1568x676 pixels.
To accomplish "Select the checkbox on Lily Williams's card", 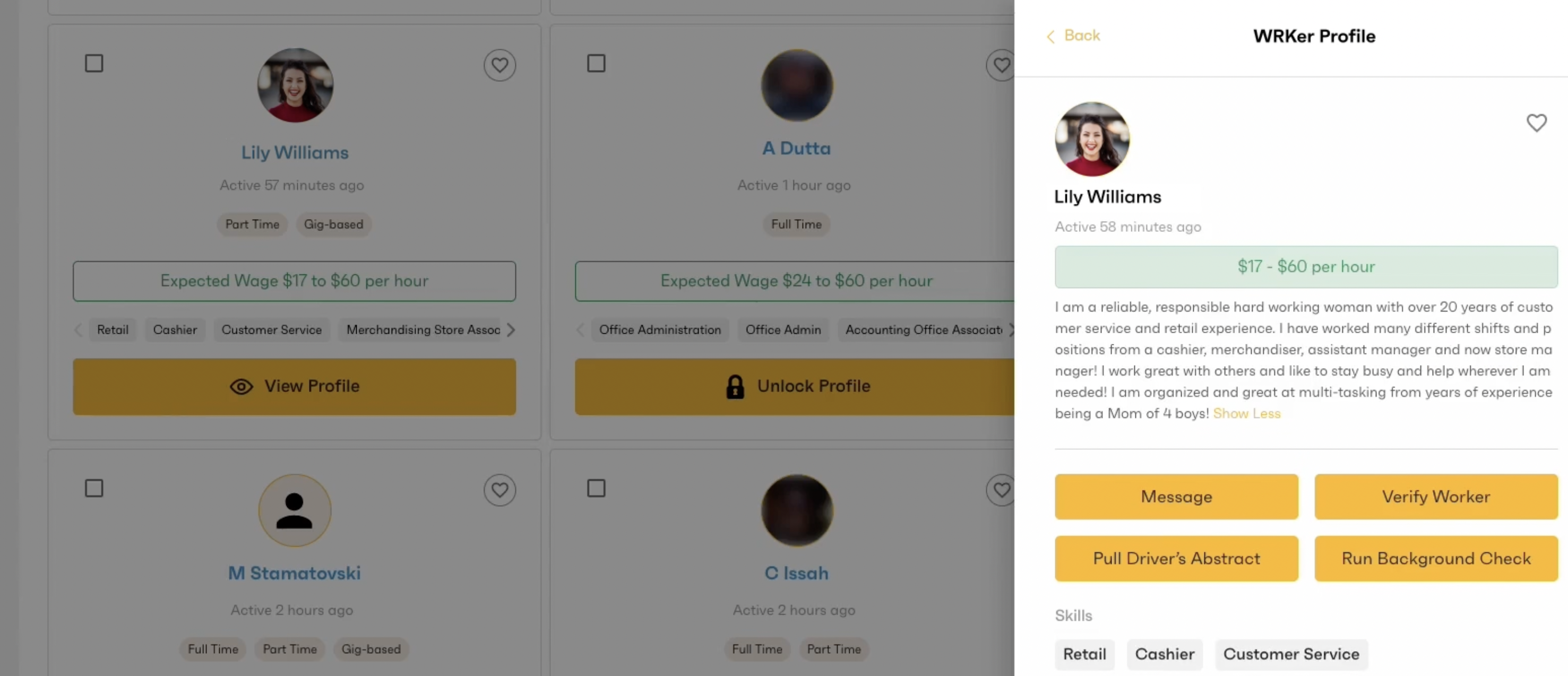I will coord(94,63).
